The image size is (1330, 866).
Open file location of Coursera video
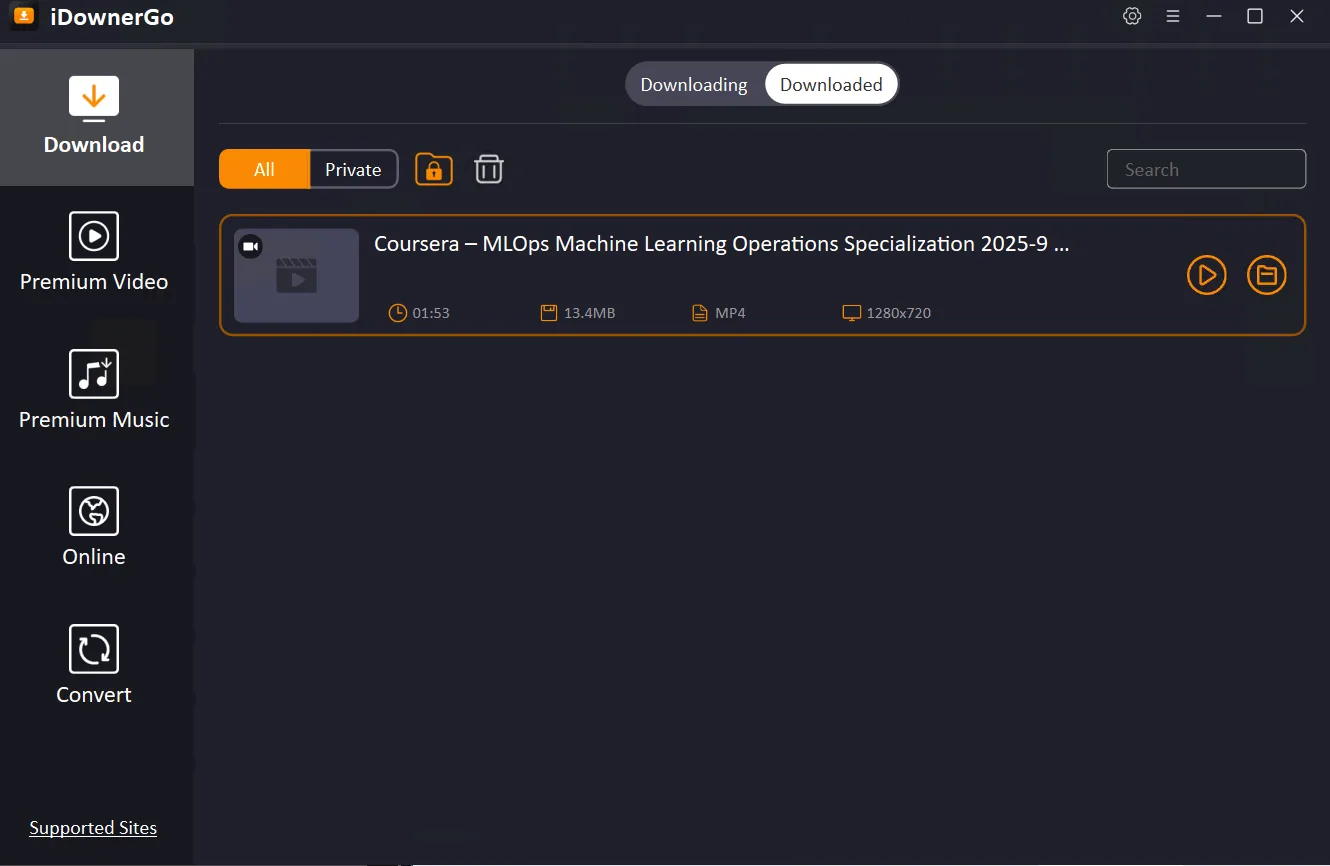tap(1267, 275)
